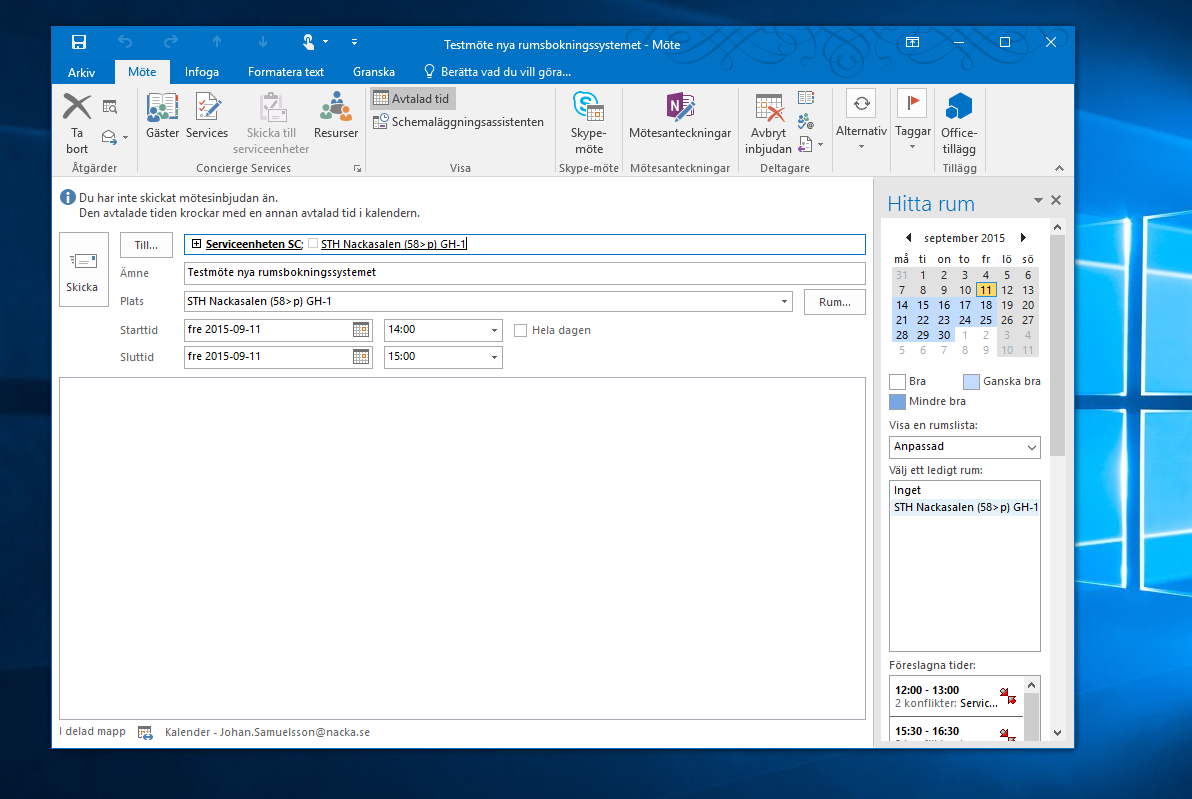
Task: Select the Möte ribbon tab
Action: click(142, 71)
